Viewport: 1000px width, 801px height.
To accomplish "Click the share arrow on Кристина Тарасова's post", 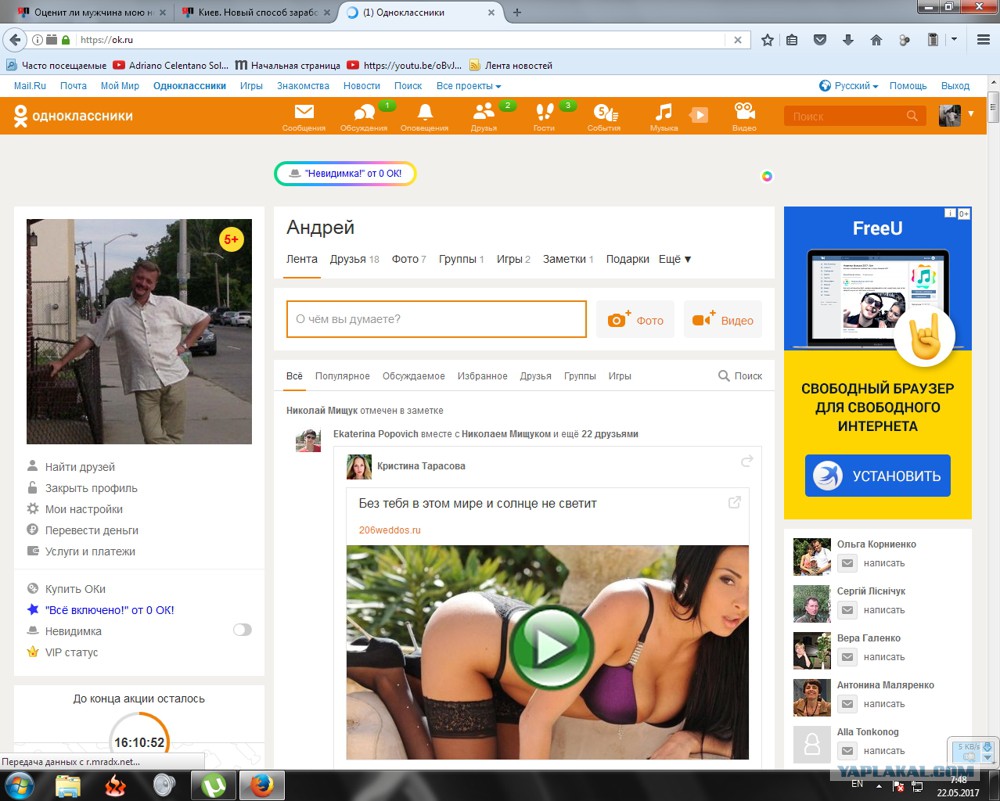I will pyautogui.click(x=747, y=461).
